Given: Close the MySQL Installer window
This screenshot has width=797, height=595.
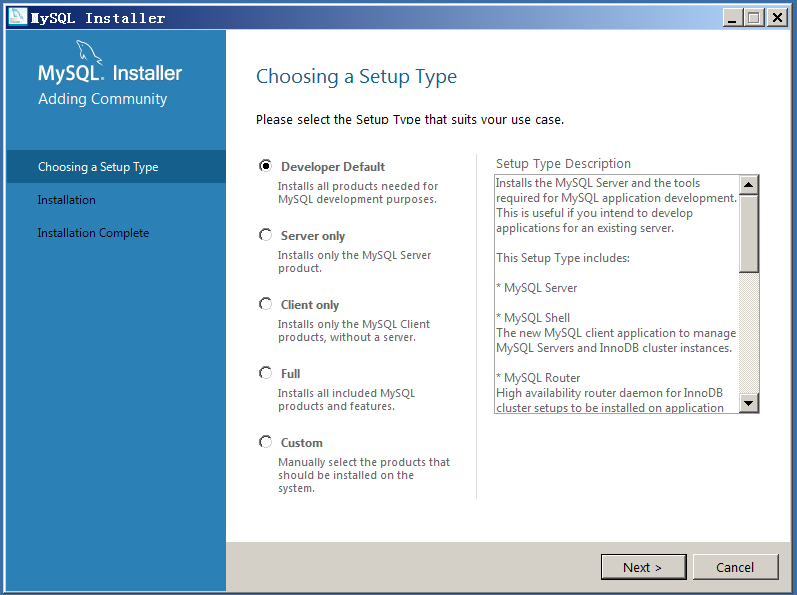Looking at the screenshot, I should point(777,18).
